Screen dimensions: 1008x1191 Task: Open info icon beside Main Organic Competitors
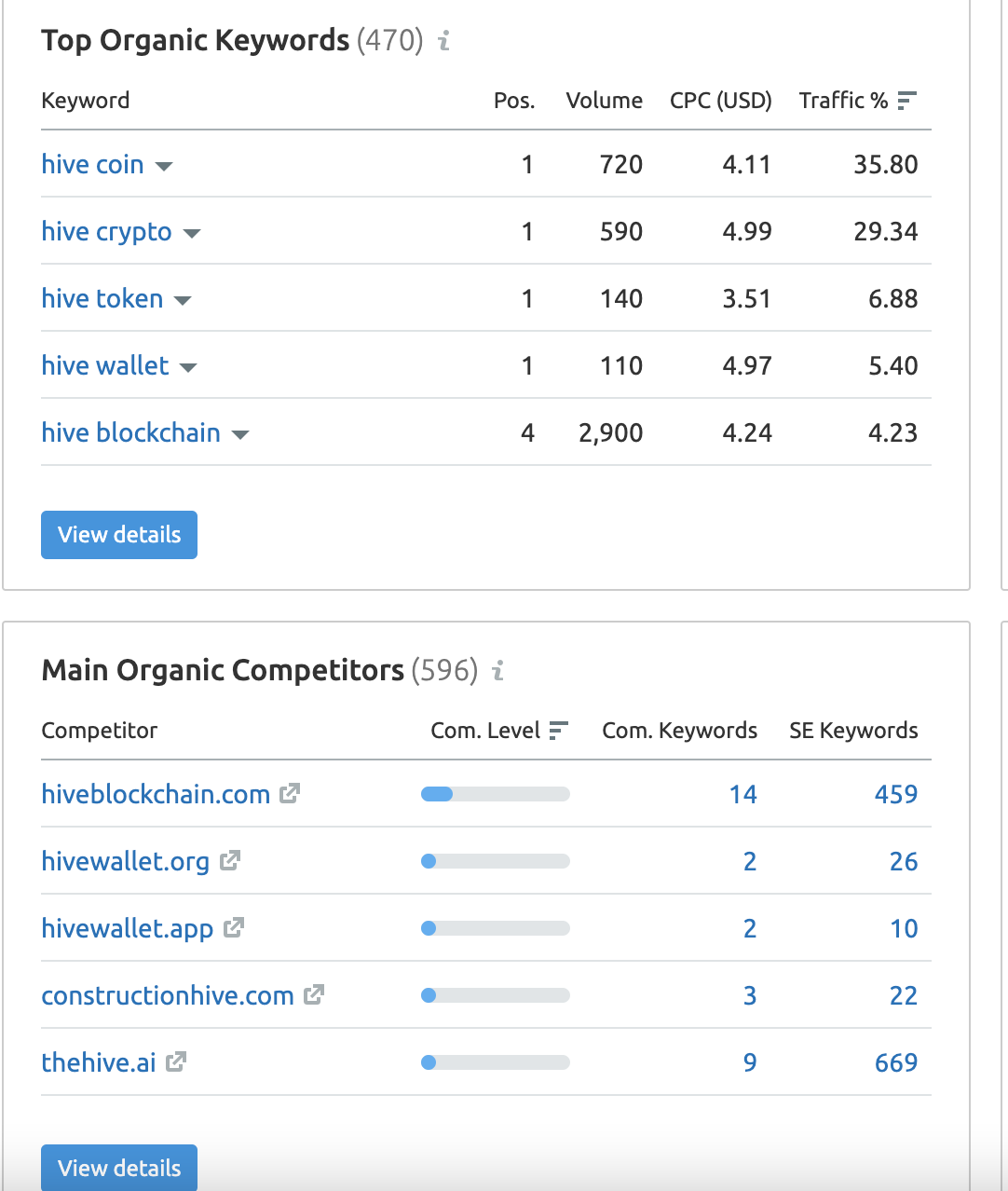tap(498, 670)
